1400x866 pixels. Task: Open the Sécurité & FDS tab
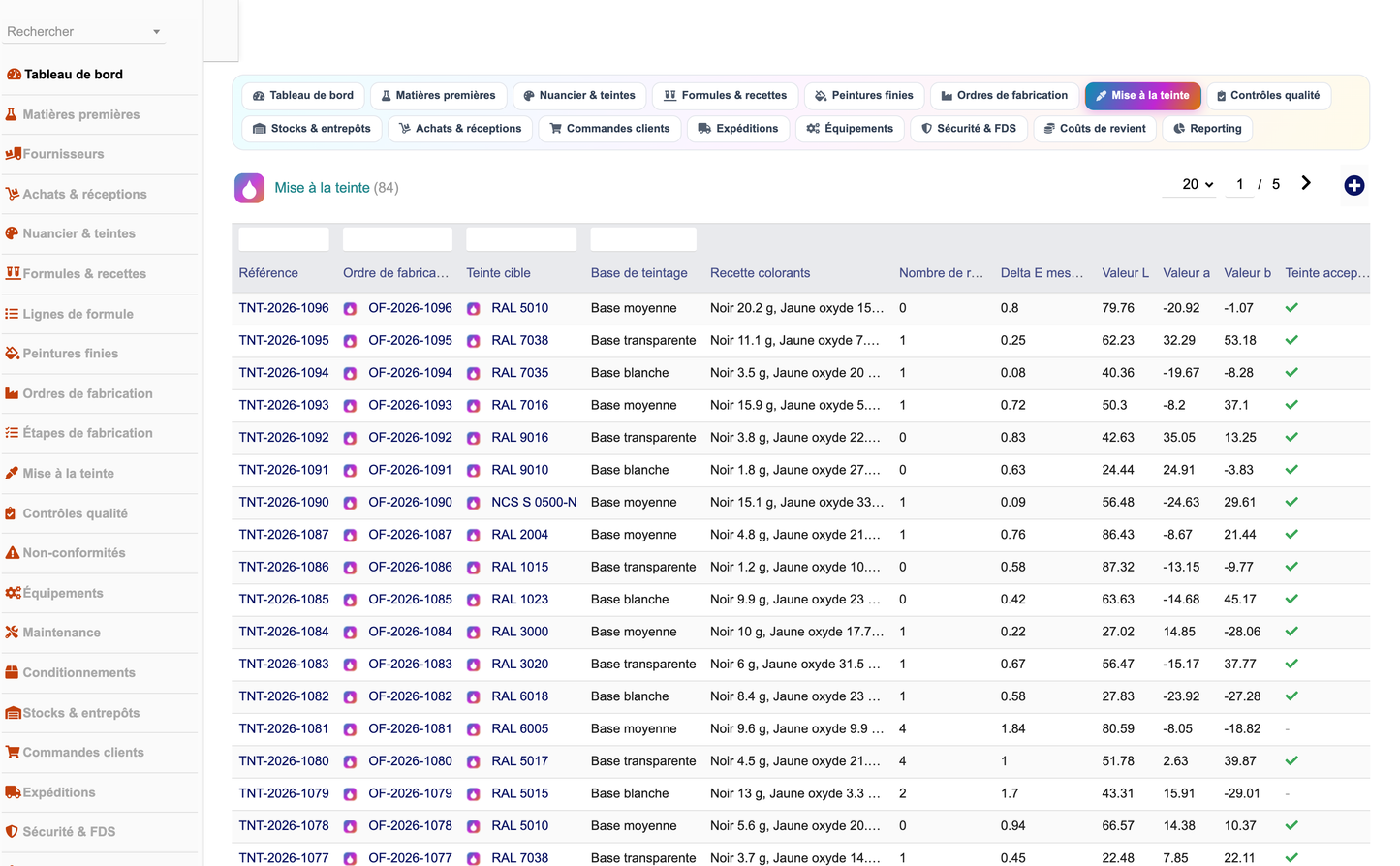[968, 129]
